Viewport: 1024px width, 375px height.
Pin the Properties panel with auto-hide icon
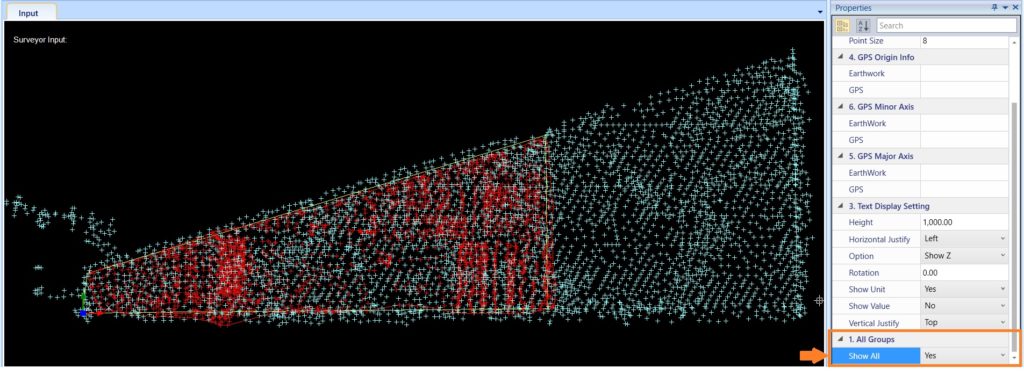pos(995,7)
